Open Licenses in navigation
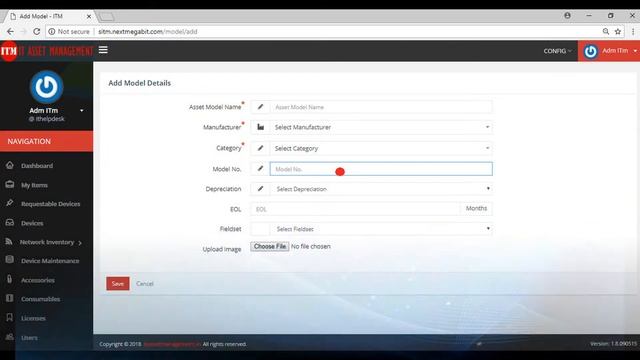The image size is (640, 360). click(x=33, y=318)
